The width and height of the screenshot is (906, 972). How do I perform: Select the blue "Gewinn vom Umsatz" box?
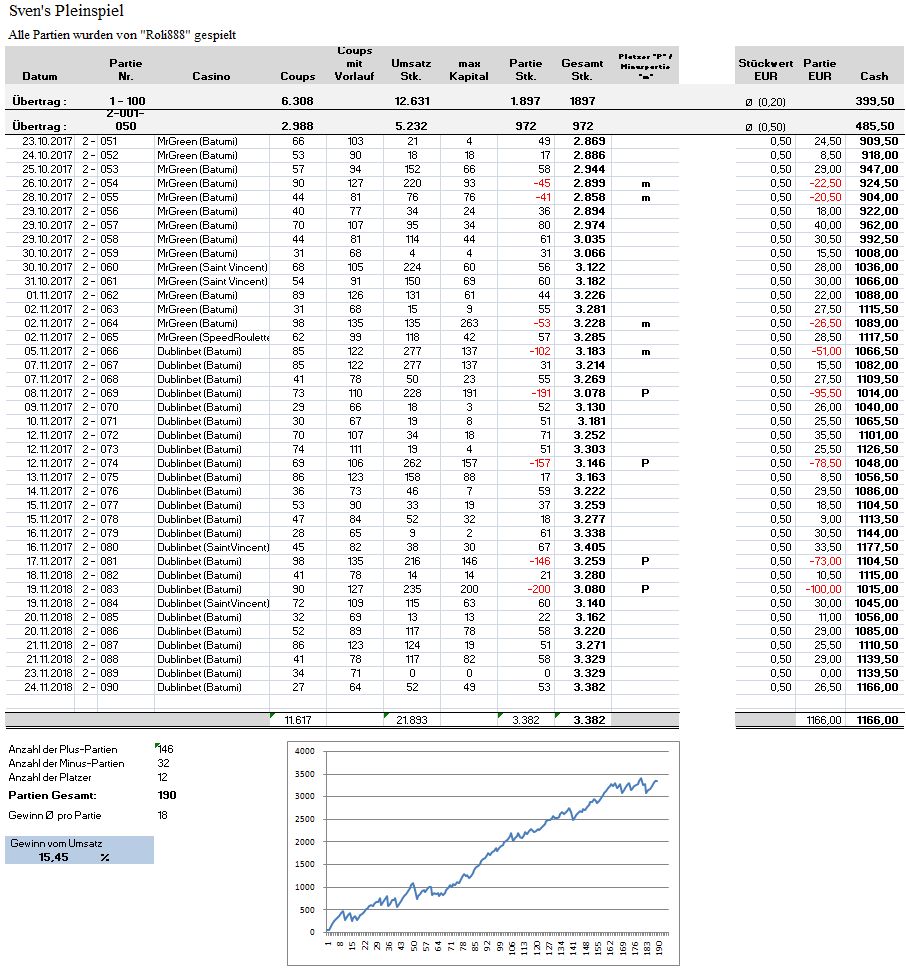click(79, 851)
